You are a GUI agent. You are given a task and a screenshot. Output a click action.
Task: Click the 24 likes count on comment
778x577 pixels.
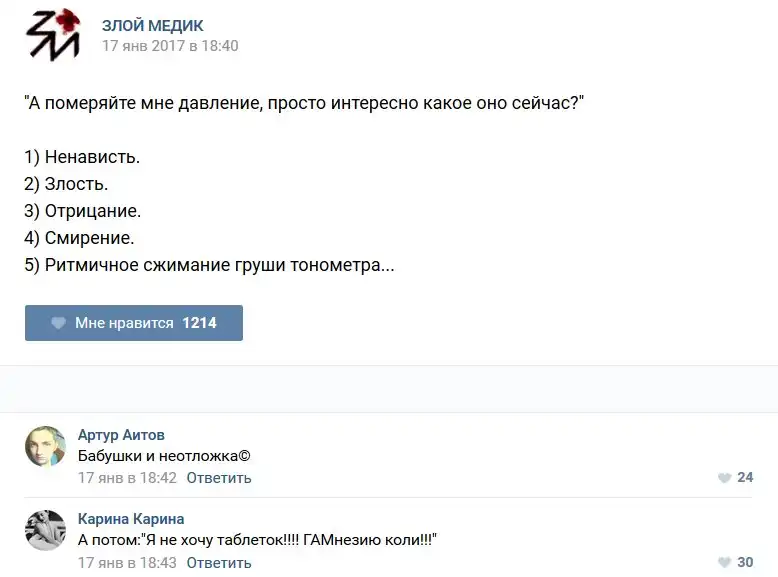745,478
